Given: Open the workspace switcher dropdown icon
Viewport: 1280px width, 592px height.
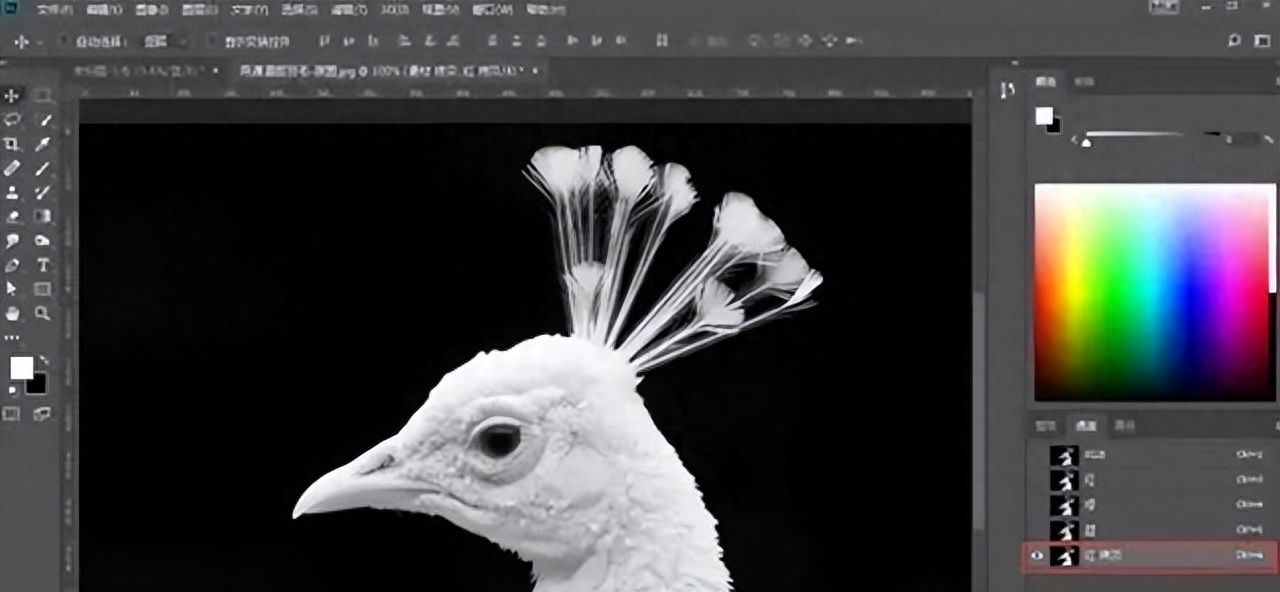Looking at the screenshot, I should coord(1261,41).
